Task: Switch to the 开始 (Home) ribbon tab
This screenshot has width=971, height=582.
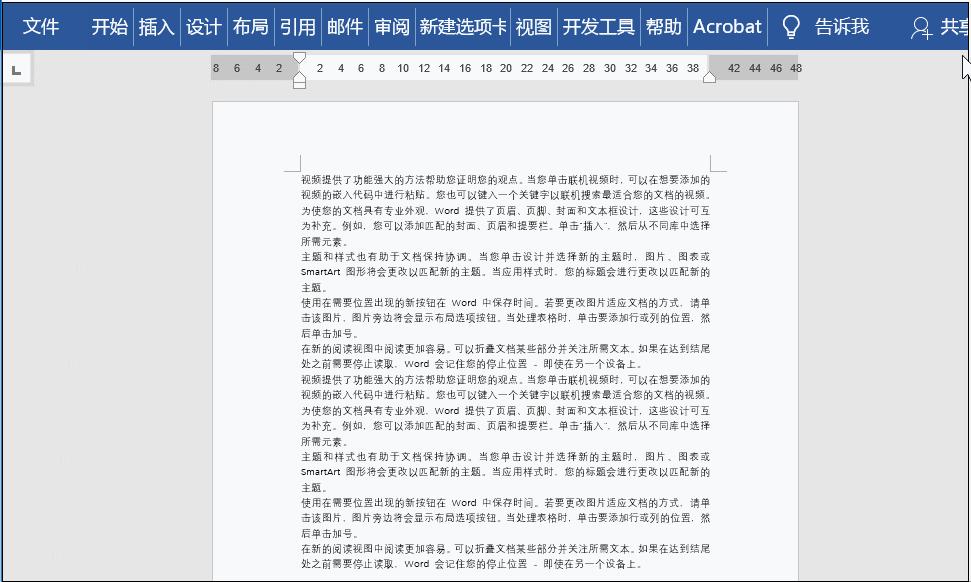Action: 108,27
